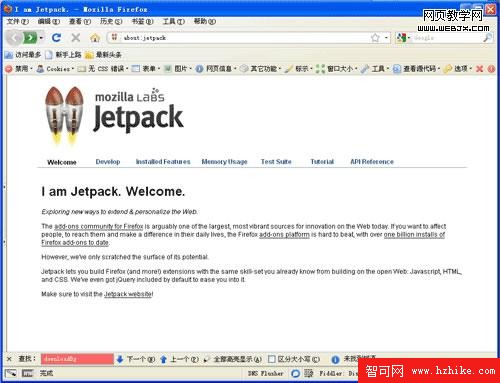
Task: Open the 新手上路 bookmark
Action: pos(63,55)
